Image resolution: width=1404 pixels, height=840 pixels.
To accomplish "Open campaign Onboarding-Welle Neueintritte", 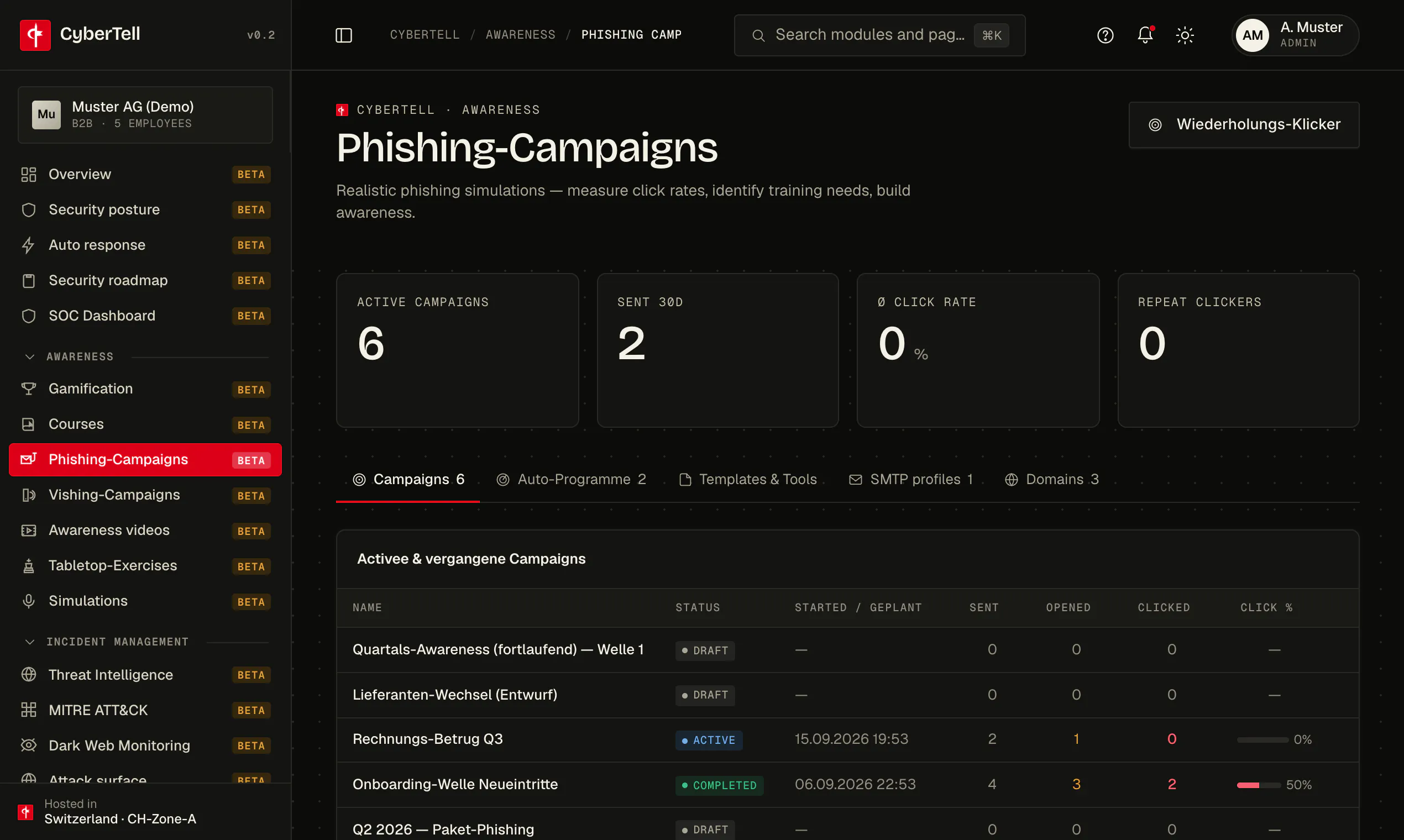I will click(x=455, y=785).
